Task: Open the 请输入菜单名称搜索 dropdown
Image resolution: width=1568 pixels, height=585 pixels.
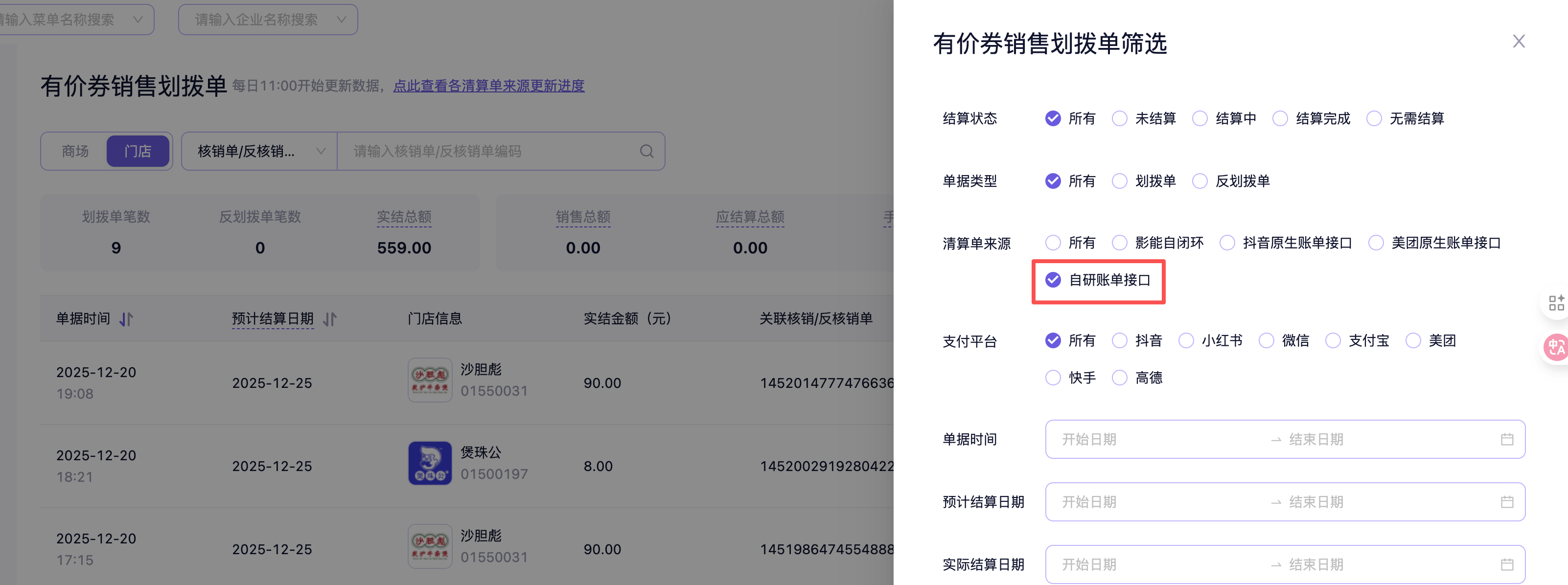Action: click(73, 20)
